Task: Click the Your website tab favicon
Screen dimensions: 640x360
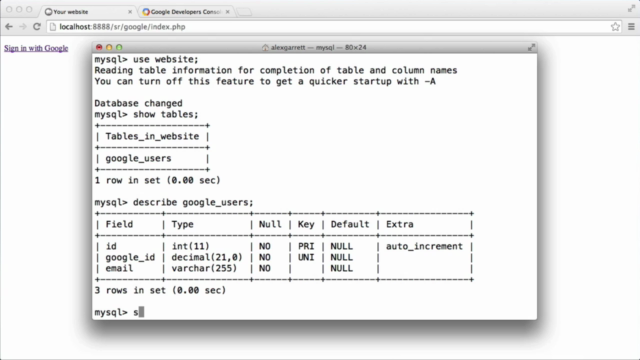Action: point(49,12)
